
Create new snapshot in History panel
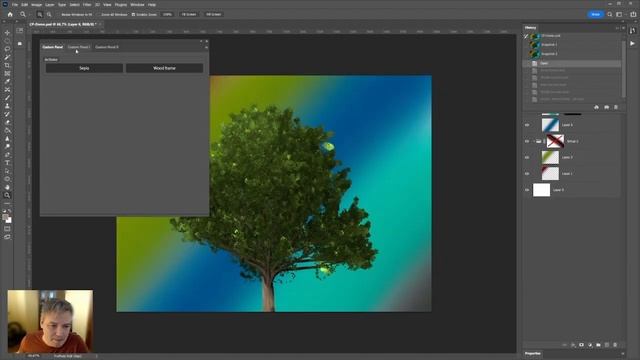pyautogui.click(x=607, y=107)
